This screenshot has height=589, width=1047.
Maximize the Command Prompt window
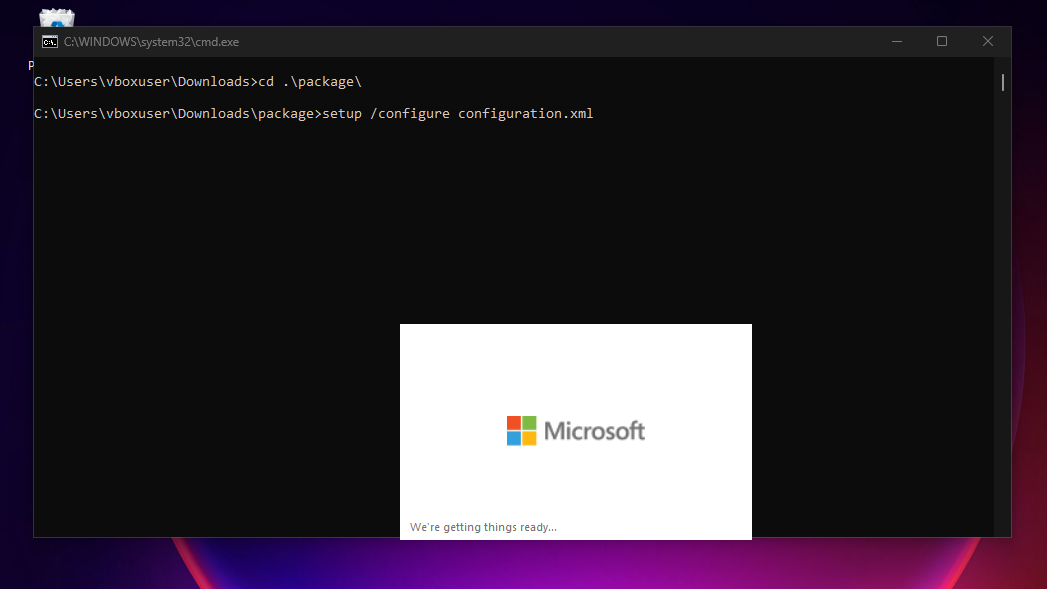[941, 42]
